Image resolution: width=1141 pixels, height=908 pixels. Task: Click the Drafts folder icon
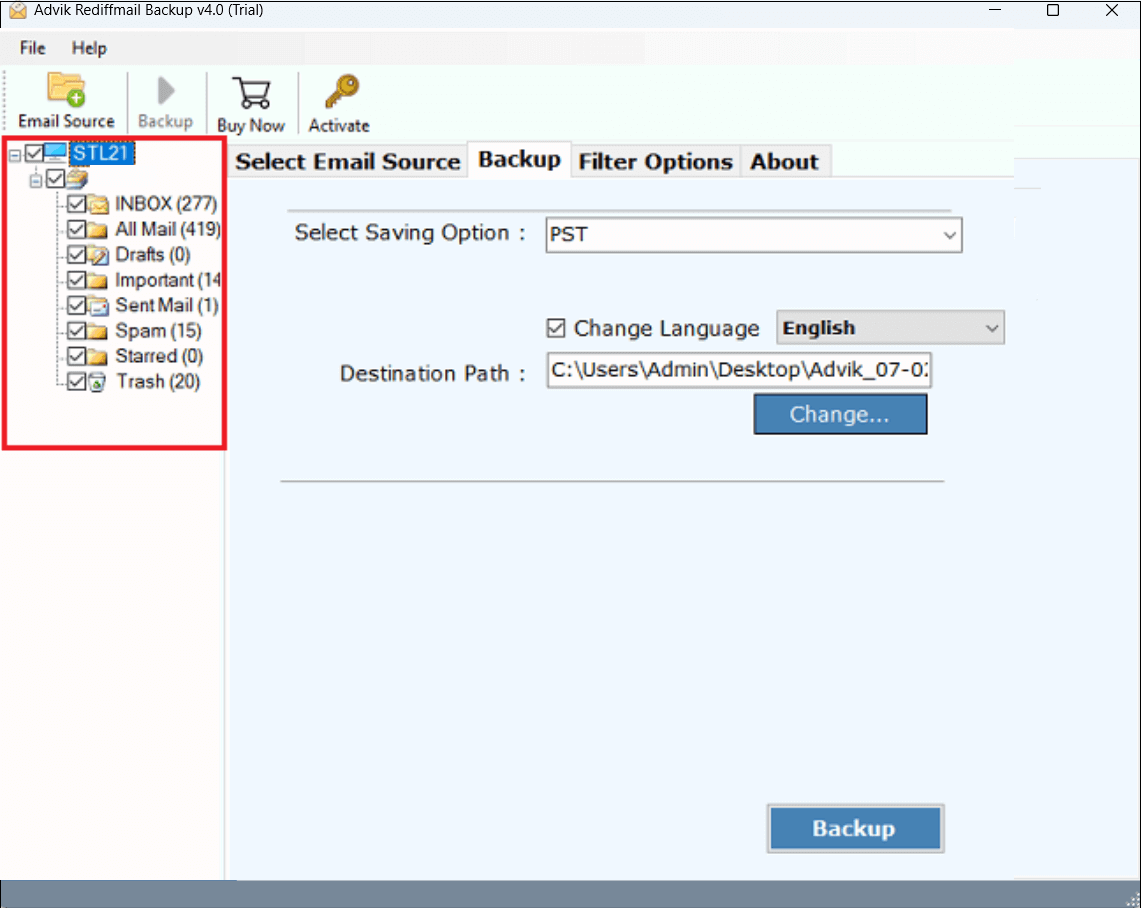(x=98, y=255)
